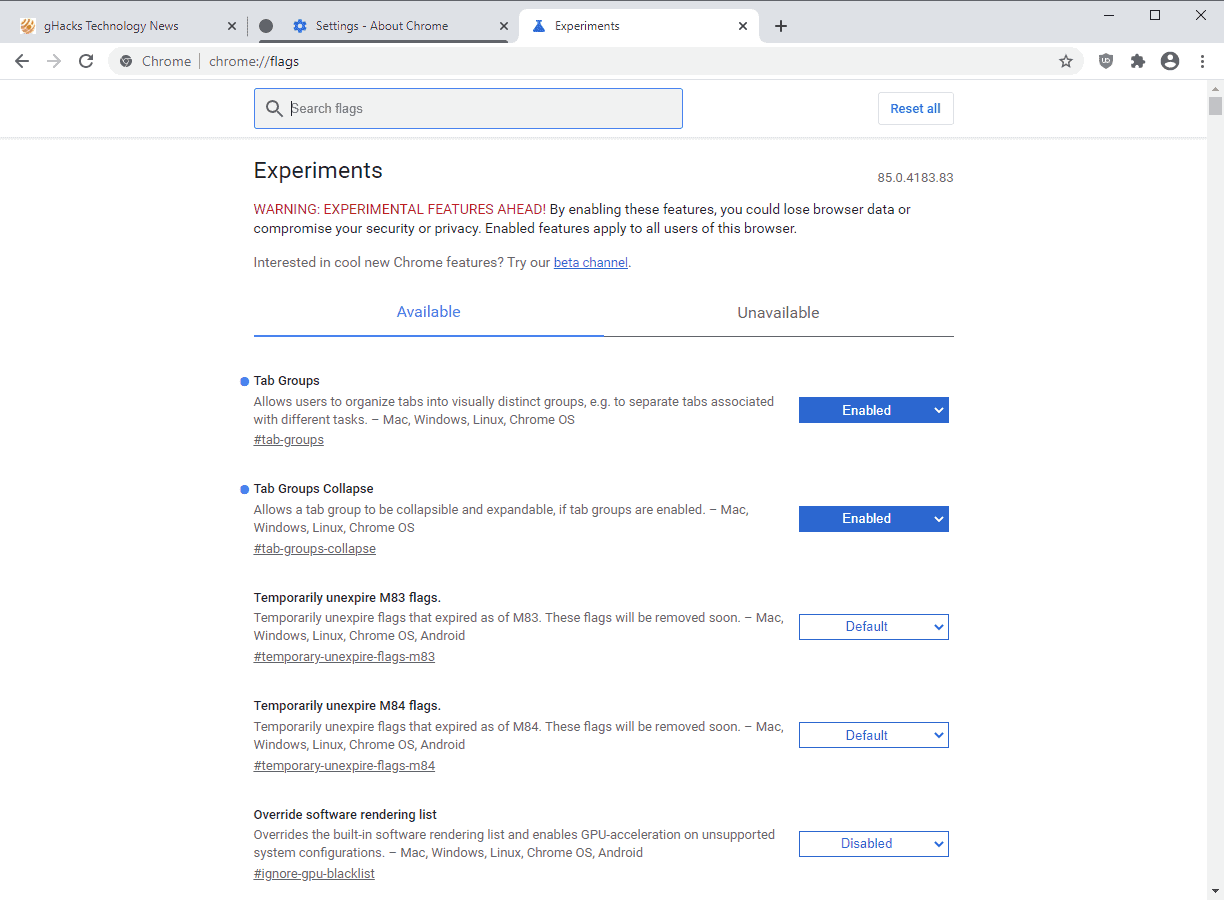The image size is (1224, 900).
Task: Set Tab Groups Collapse to Disabled
Action: click(873, 518)
